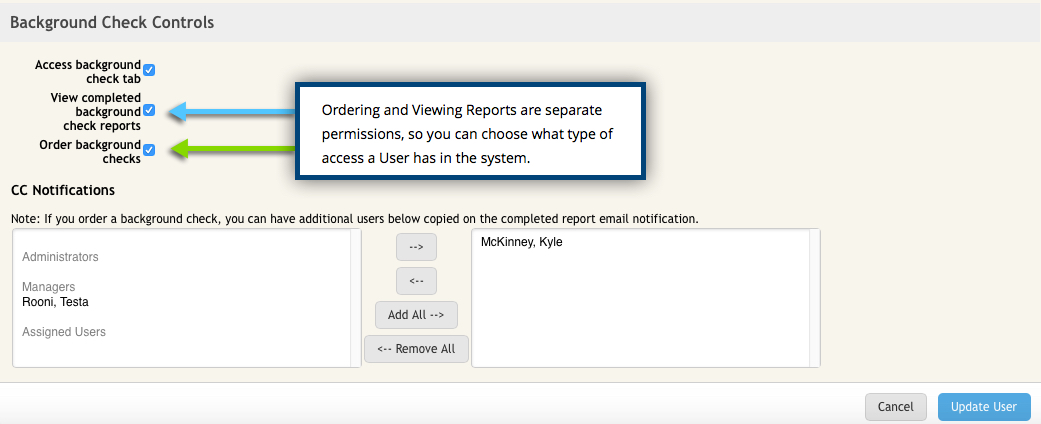The height and width of the screenshot is (424, 1041).
Task: Click the Background Check Controls section header
Action: [112, 21]
